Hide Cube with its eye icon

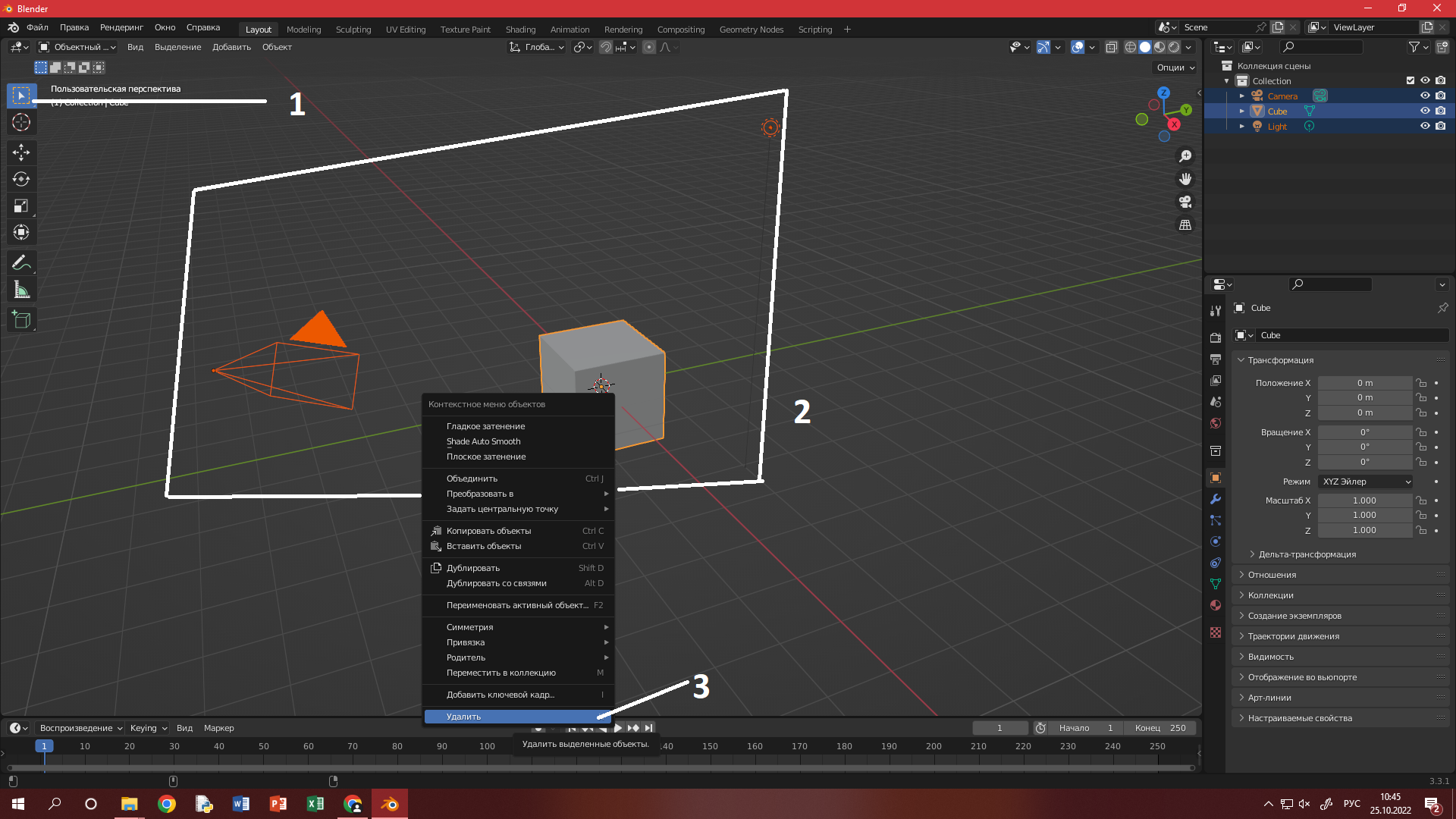click(1425, 111)
